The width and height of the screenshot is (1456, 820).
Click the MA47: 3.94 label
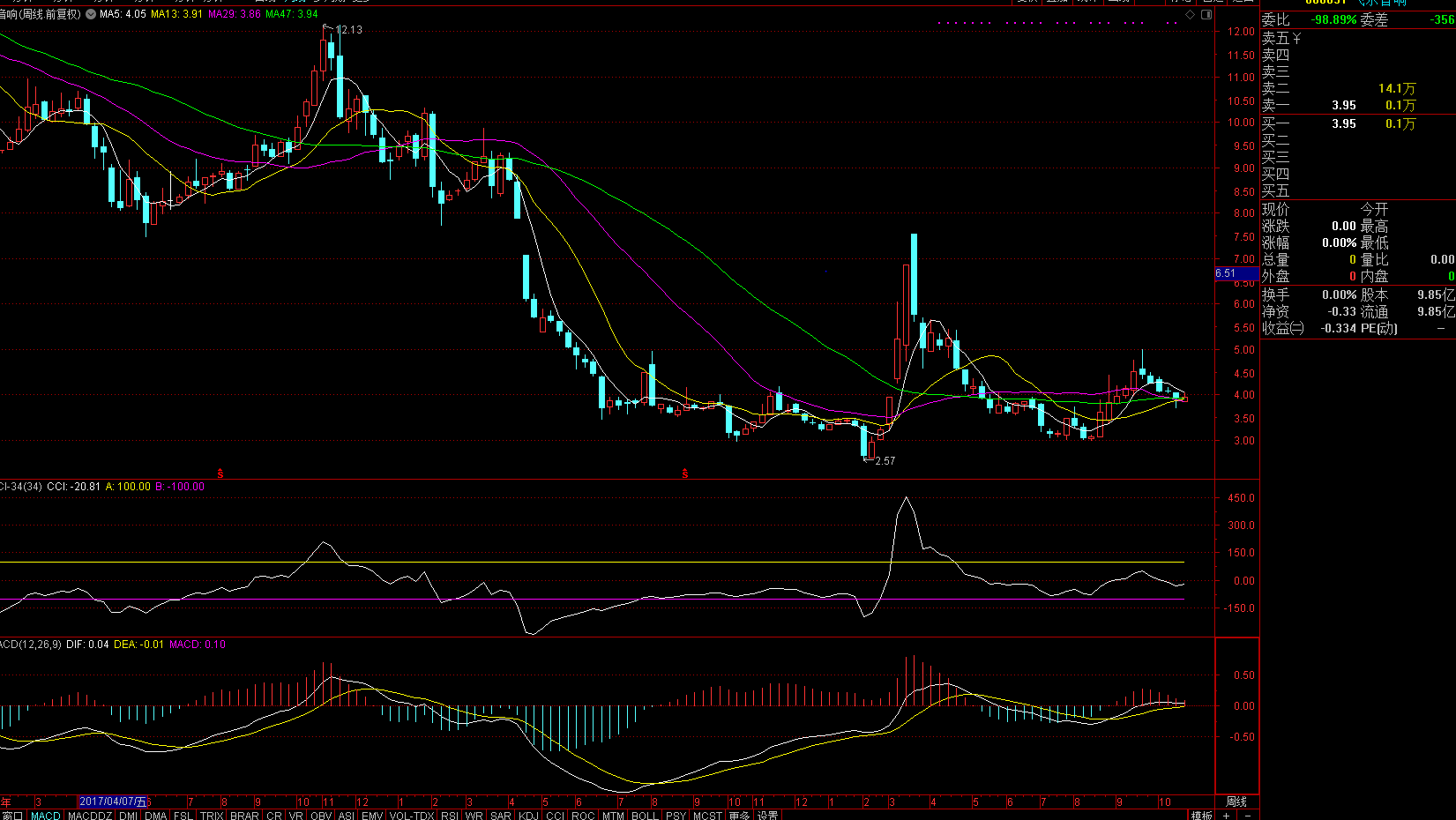tap(292, 14)
